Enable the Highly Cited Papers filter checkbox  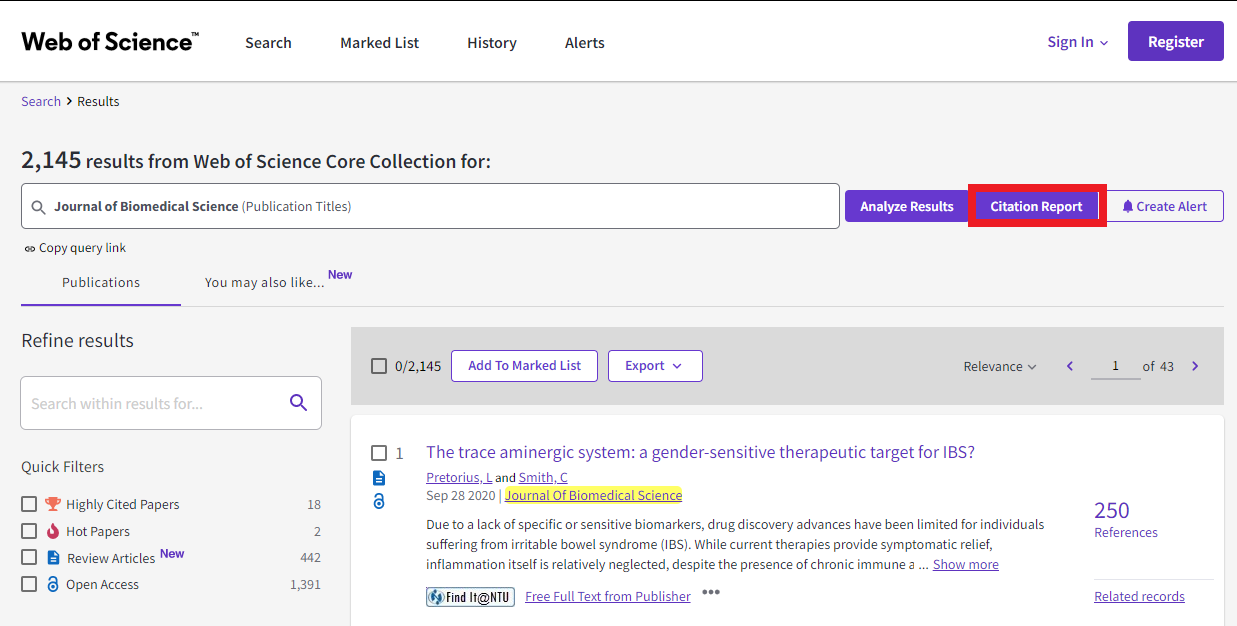[x=29, y=504]
